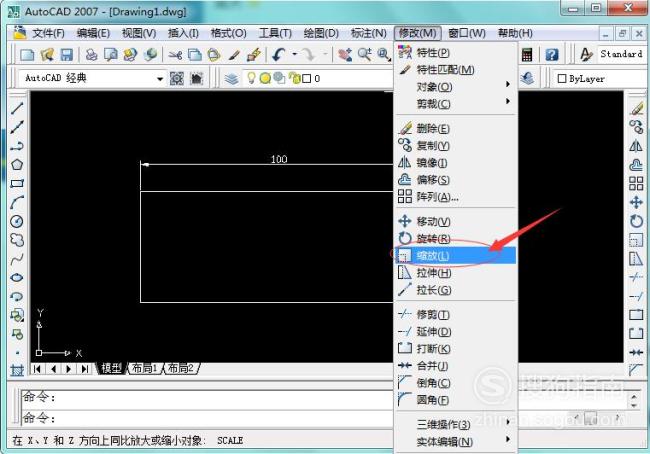Expand the 实体编辑(N) submenu

coord(456,442)
